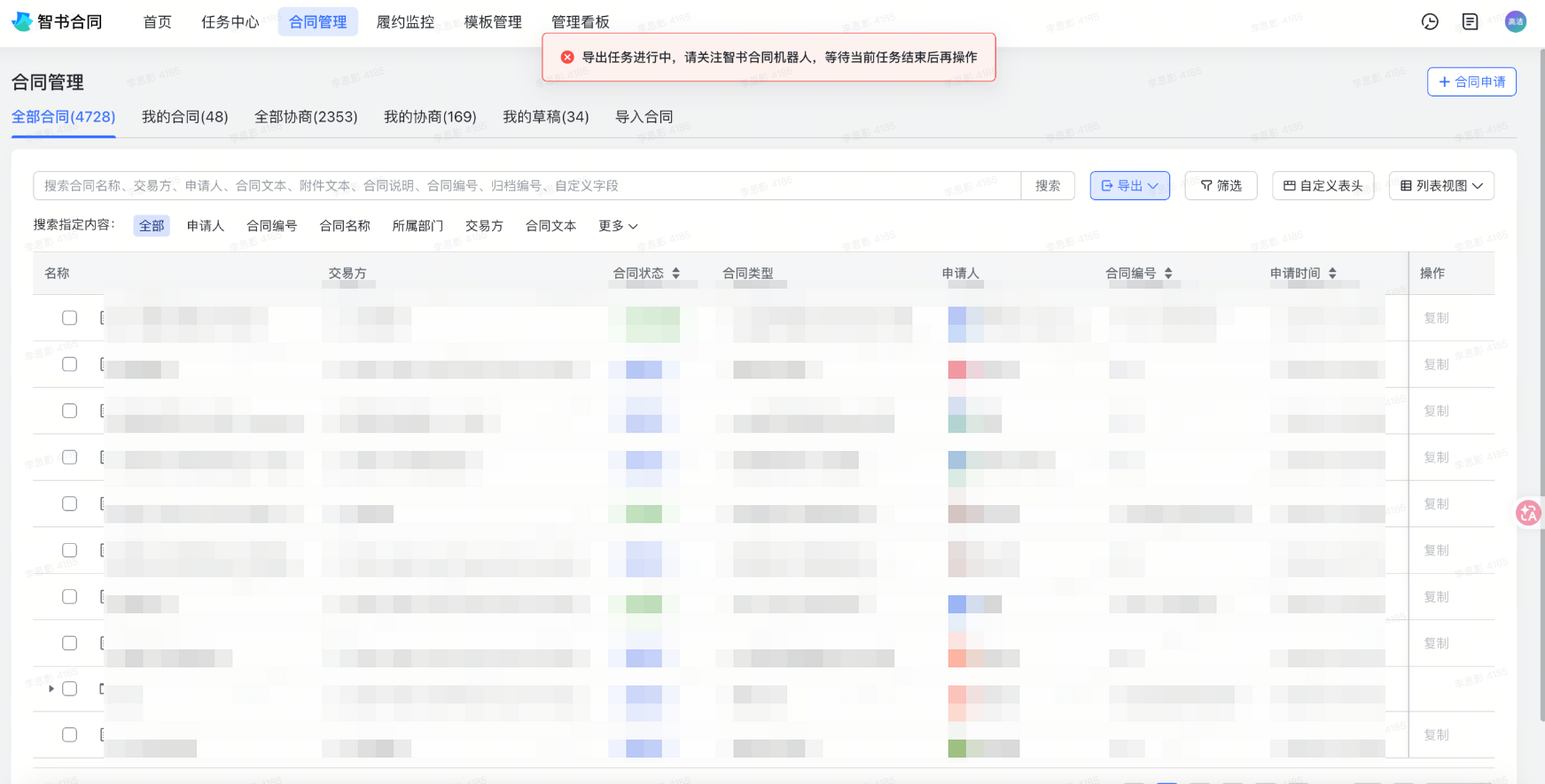Switch to 全部合同(4728) tab
1545x784 pixels.
(63, 117)
